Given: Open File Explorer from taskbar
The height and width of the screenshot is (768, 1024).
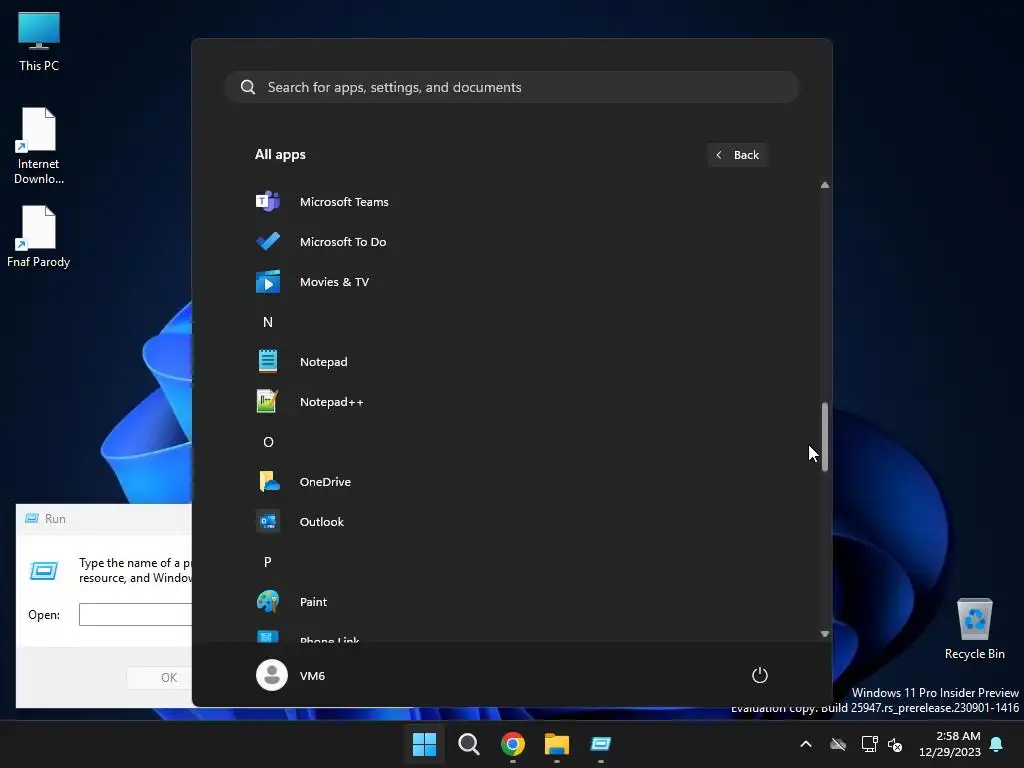Looking at the screenshot, I should tap(556, 744).
